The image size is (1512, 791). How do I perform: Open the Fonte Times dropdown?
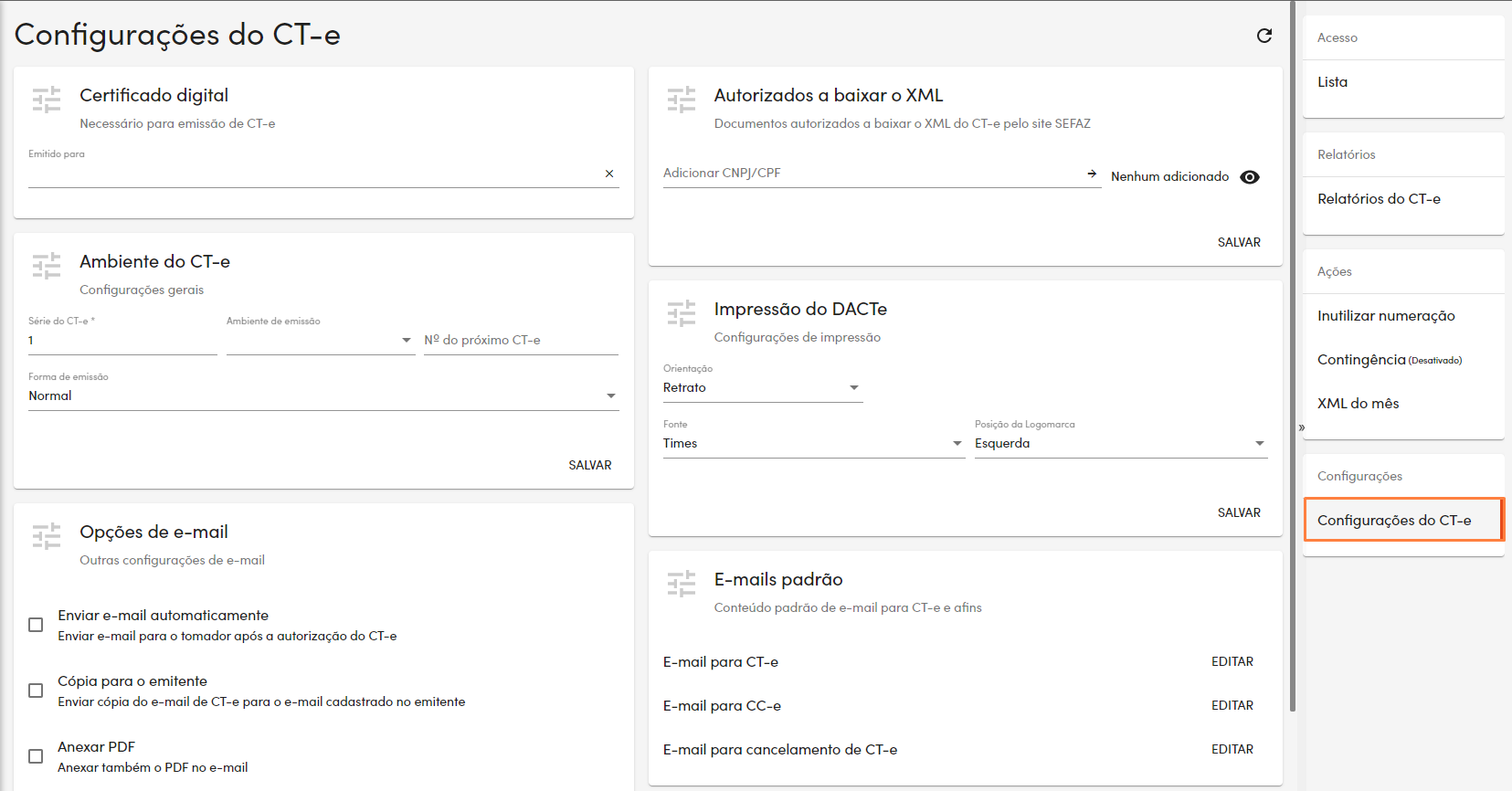(x=814, y=443)
